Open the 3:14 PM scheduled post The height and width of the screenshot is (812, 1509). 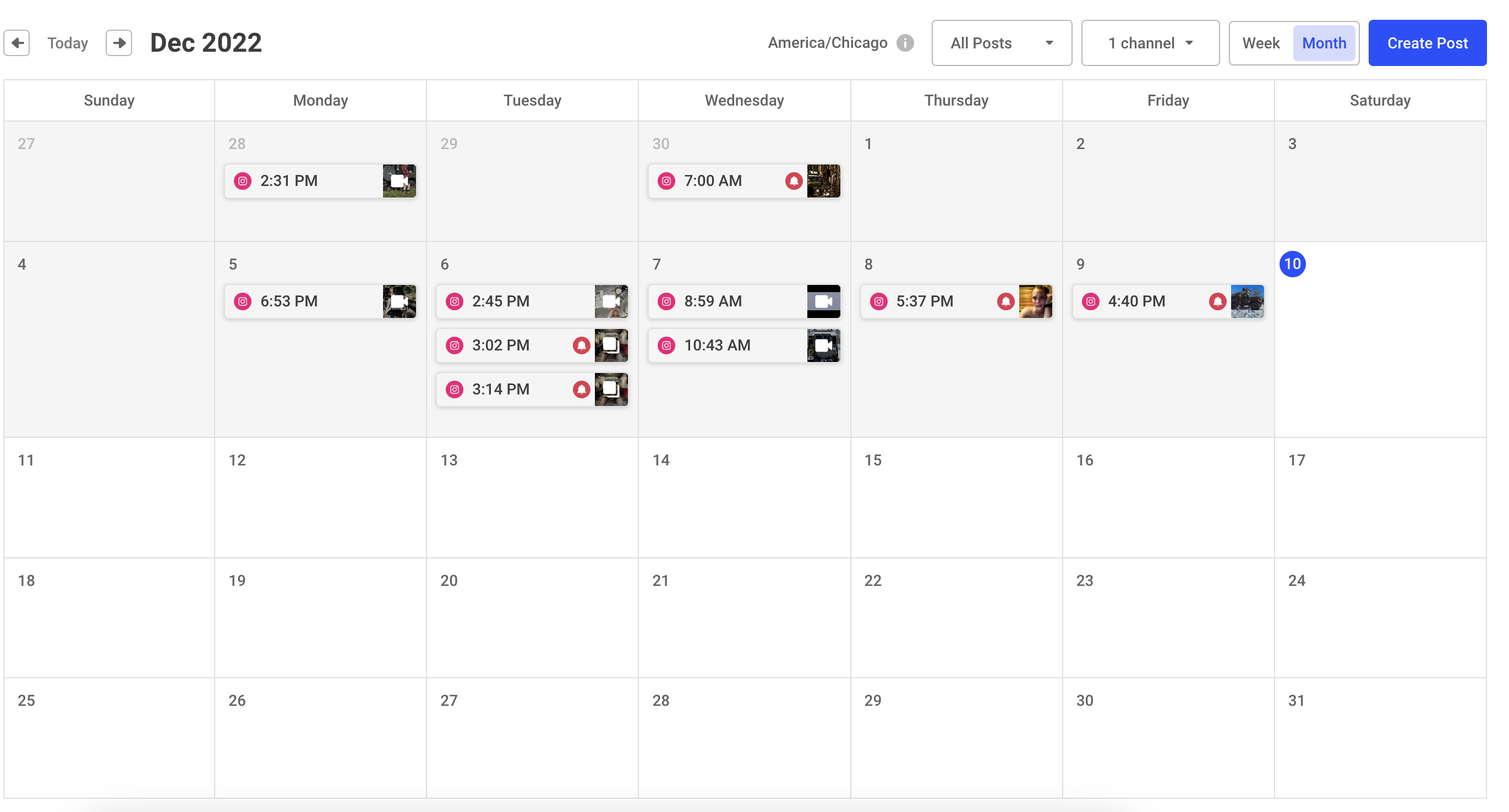coord(532,389)
